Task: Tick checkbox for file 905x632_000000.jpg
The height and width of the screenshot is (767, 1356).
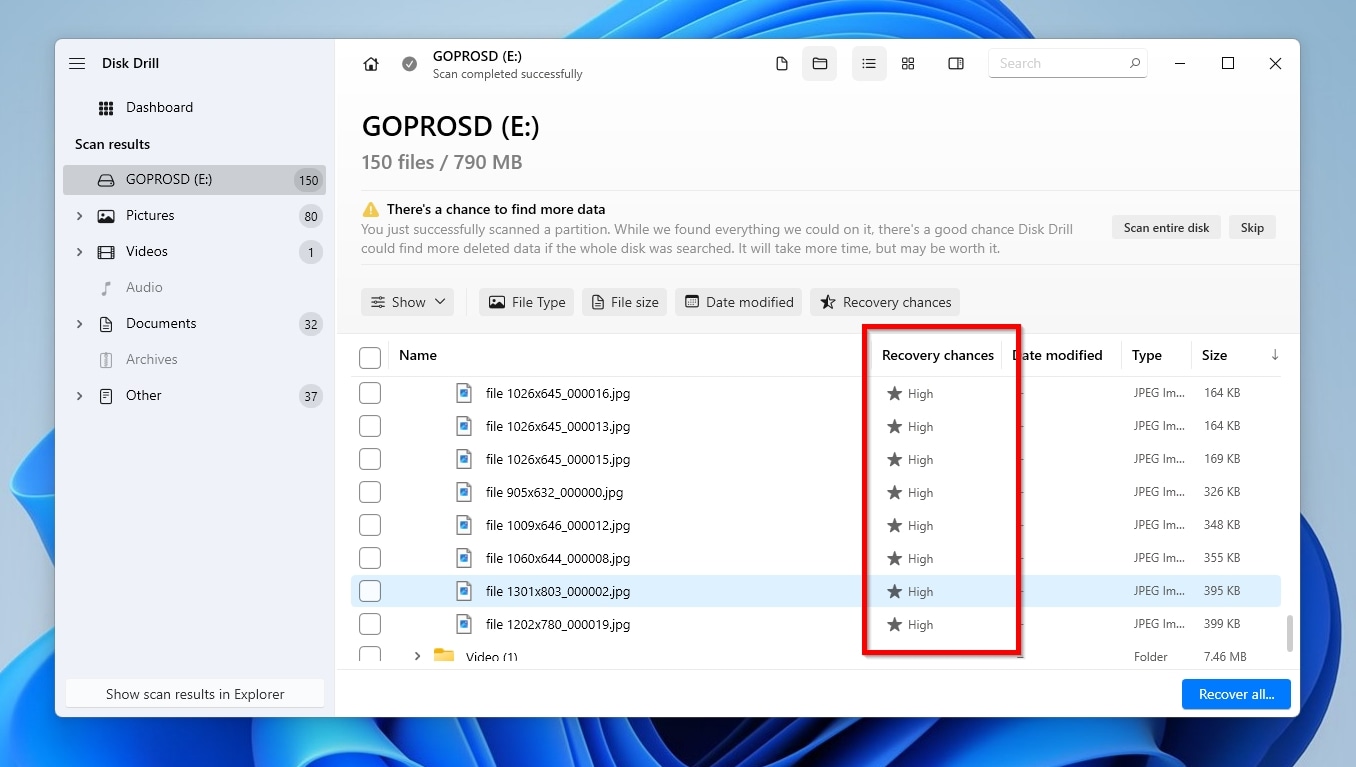Action: pos(370,493)
